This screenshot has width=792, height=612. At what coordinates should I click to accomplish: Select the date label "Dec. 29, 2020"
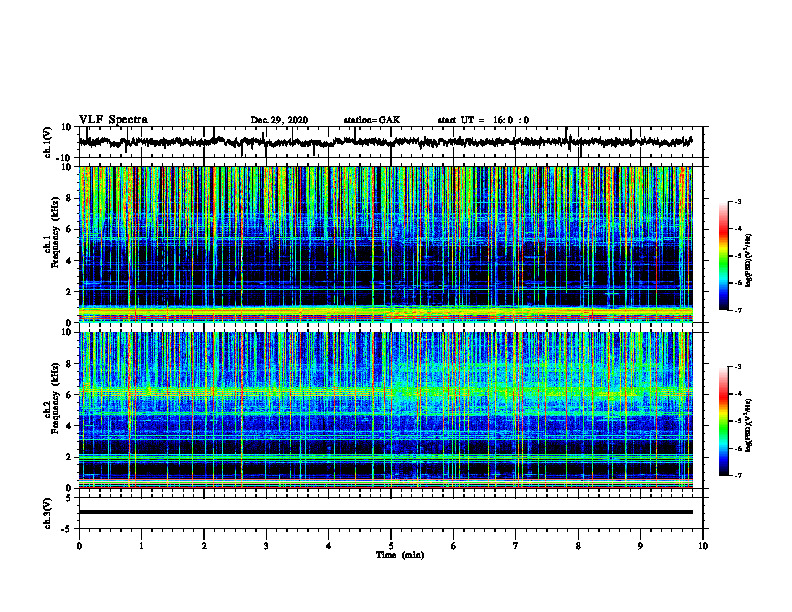click(x=279, y=120)
